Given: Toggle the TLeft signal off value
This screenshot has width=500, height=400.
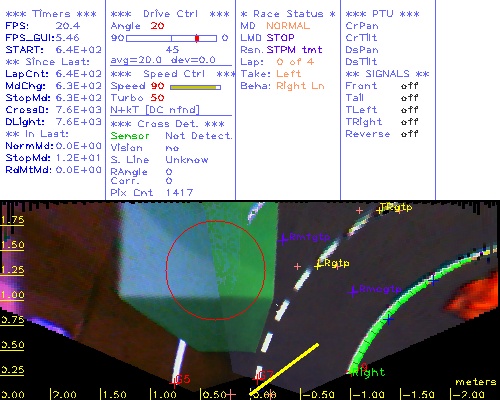Looking at the screenshot, I should [x=409, y=110].
